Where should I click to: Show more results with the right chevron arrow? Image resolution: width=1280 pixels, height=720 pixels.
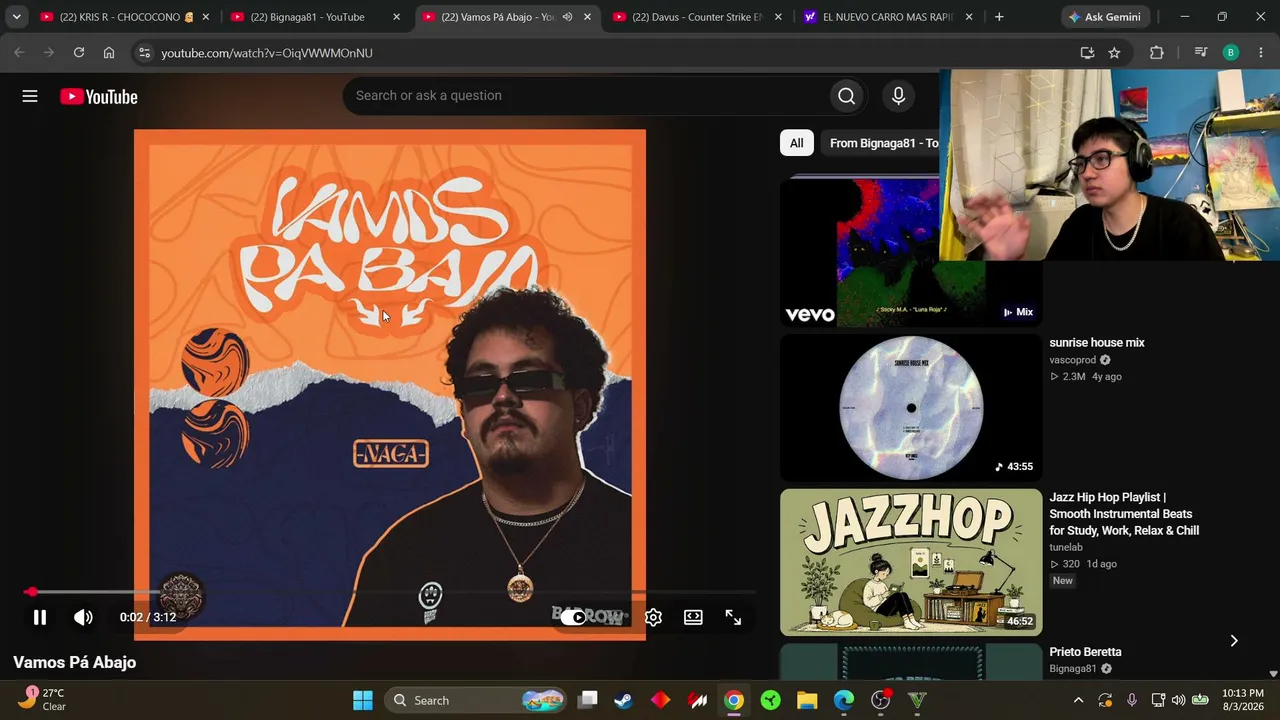click(x=1234, y=641)
